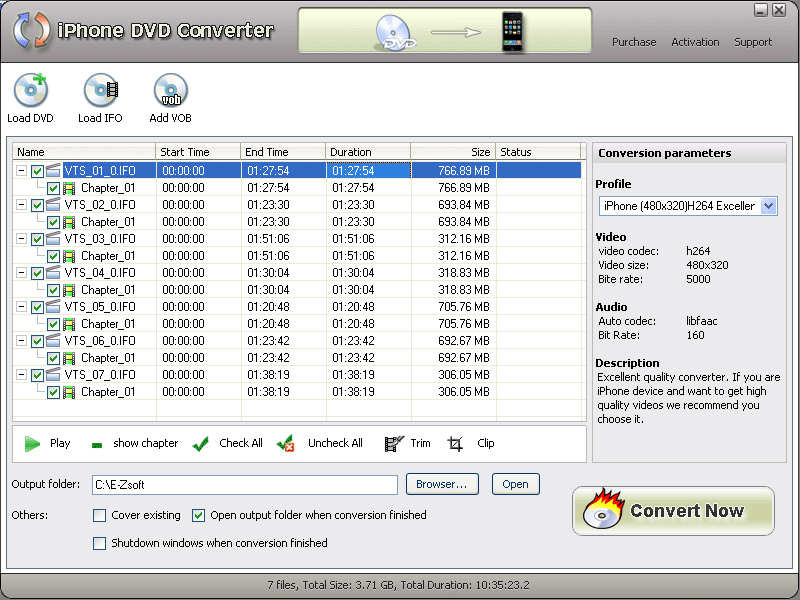This screenshot has height=600, width=800.
Task: Open the Activation menu link
Action: [695, 42]
